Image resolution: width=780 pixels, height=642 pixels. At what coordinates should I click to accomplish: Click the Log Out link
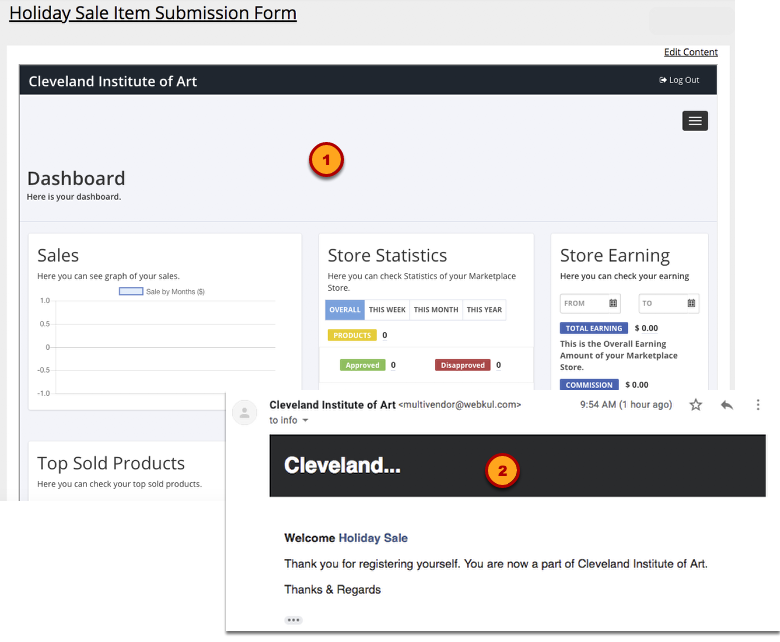pos(679,80)
